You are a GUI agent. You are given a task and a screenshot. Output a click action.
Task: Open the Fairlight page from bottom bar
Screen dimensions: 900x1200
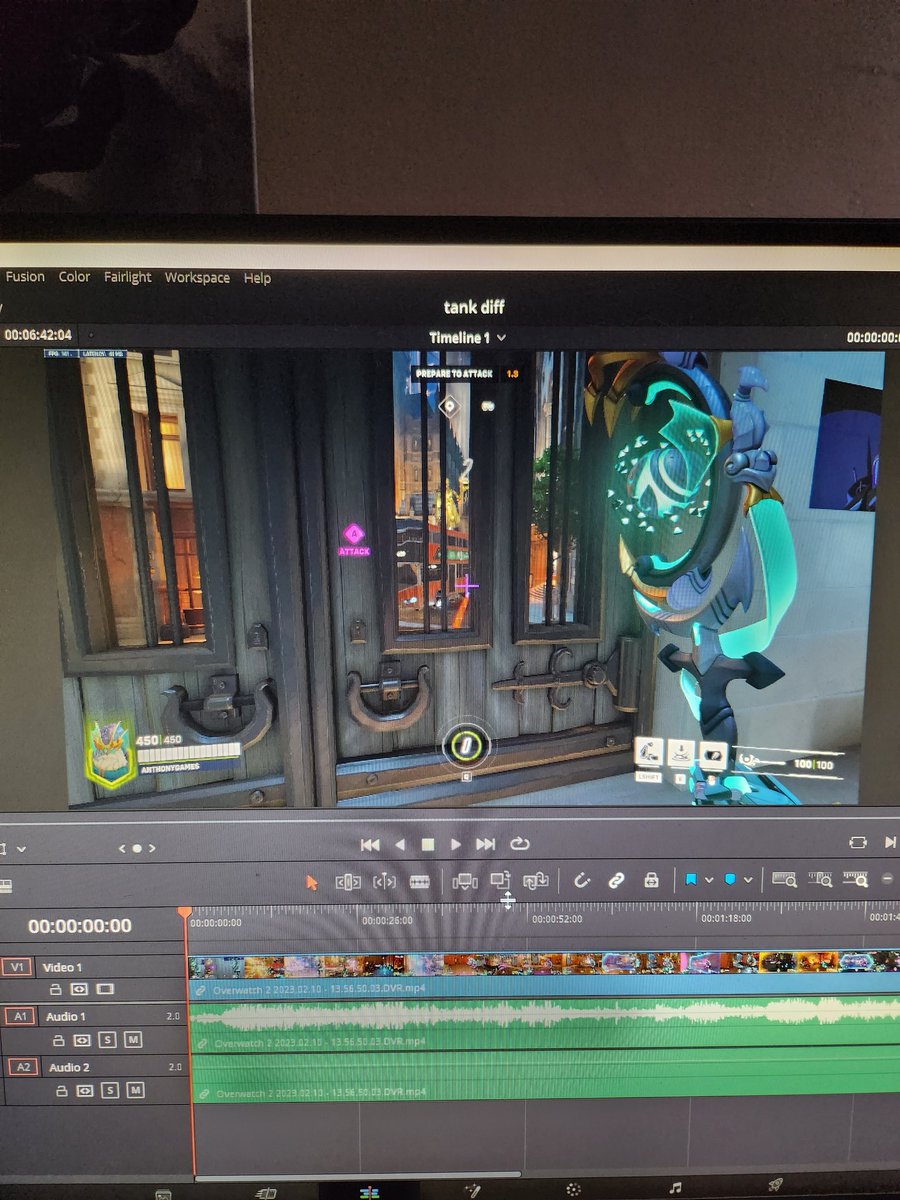676,1188
